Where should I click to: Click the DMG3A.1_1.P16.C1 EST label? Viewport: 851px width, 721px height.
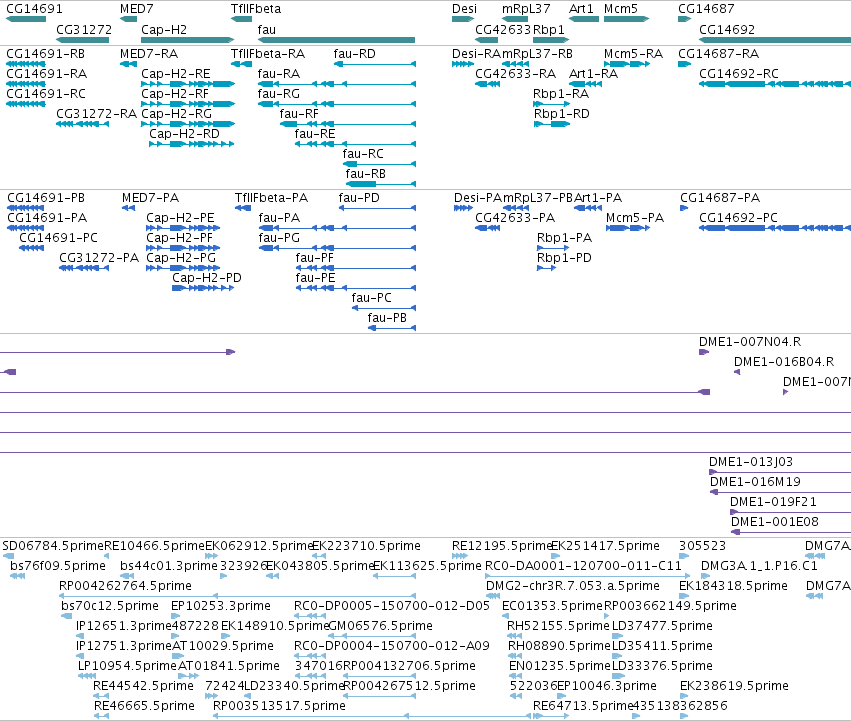point(759,566)
